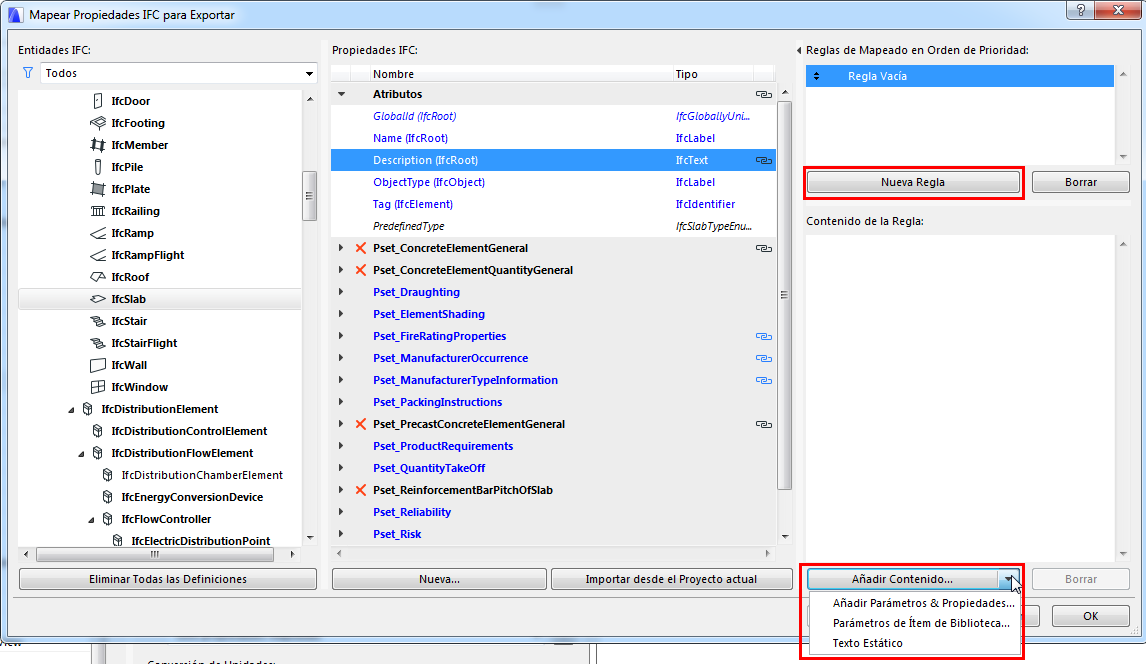Collapse the IfcDistributionElement tree node
The height and width of the screenshot is (664, 1146).
tap(72, 410)
